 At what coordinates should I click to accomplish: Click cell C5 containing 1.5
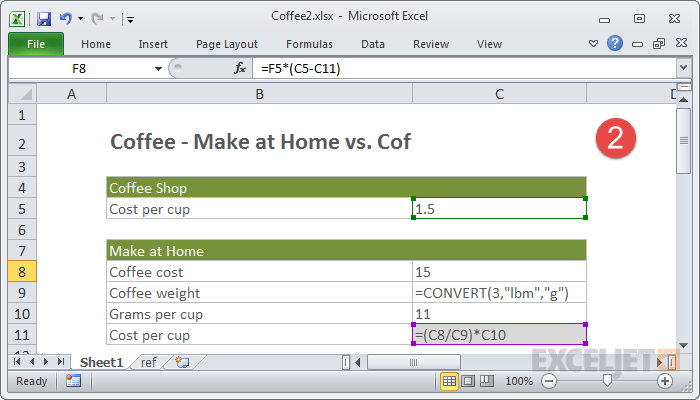[500, 209]
